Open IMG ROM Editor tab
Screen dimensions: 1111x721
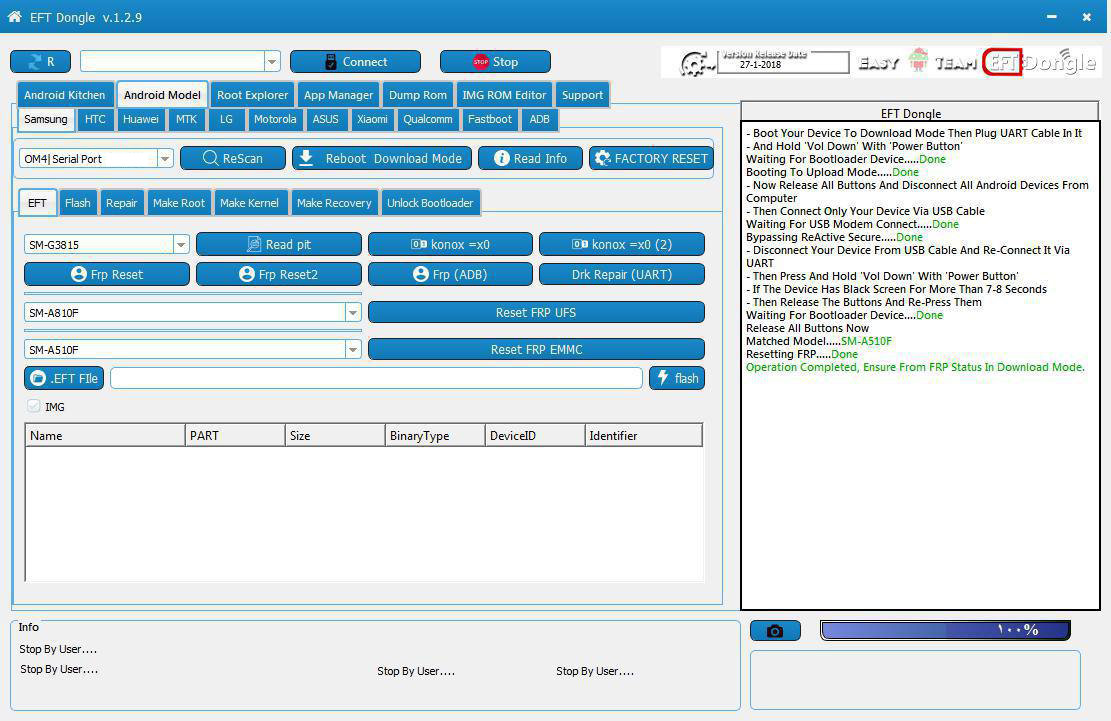[504, 95]
